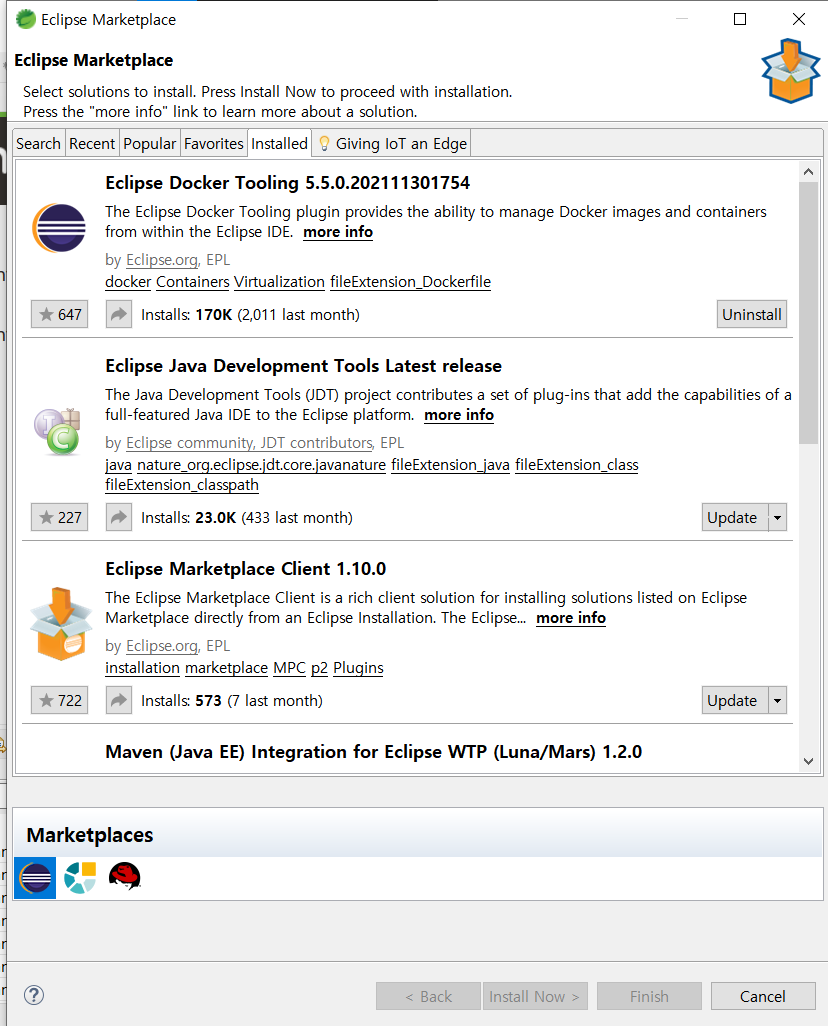Click the Marketplace Client box icon

coord(61,624)
